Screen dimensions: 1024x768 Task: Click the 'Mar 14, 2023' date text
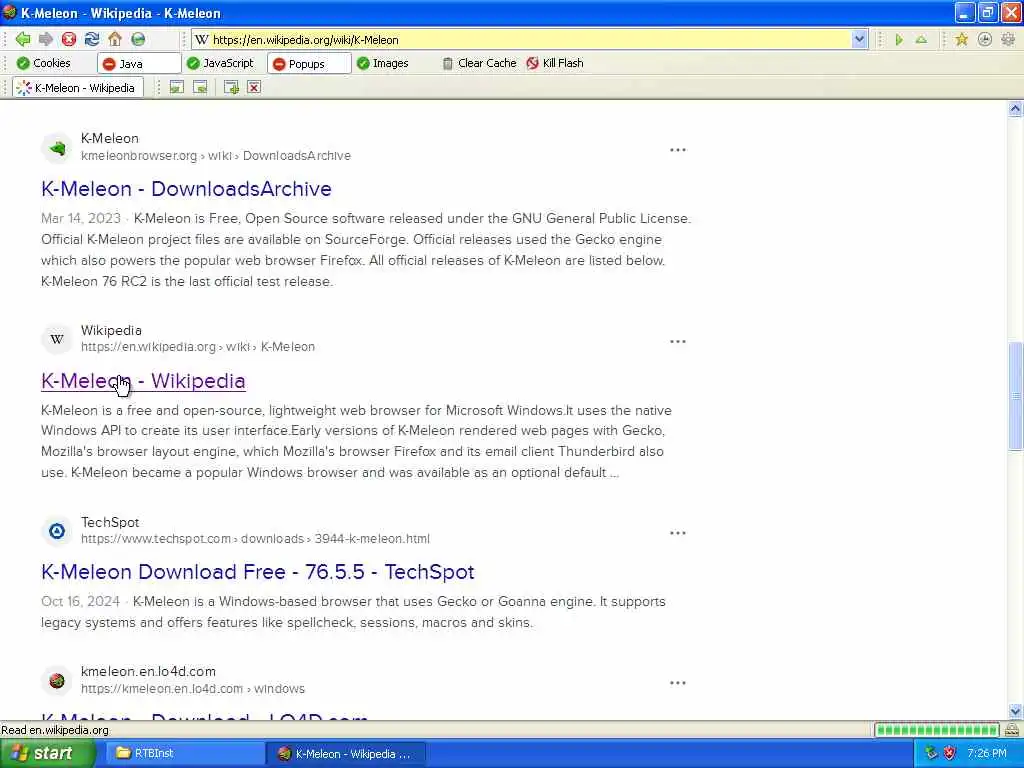click(x=81, y=218)
